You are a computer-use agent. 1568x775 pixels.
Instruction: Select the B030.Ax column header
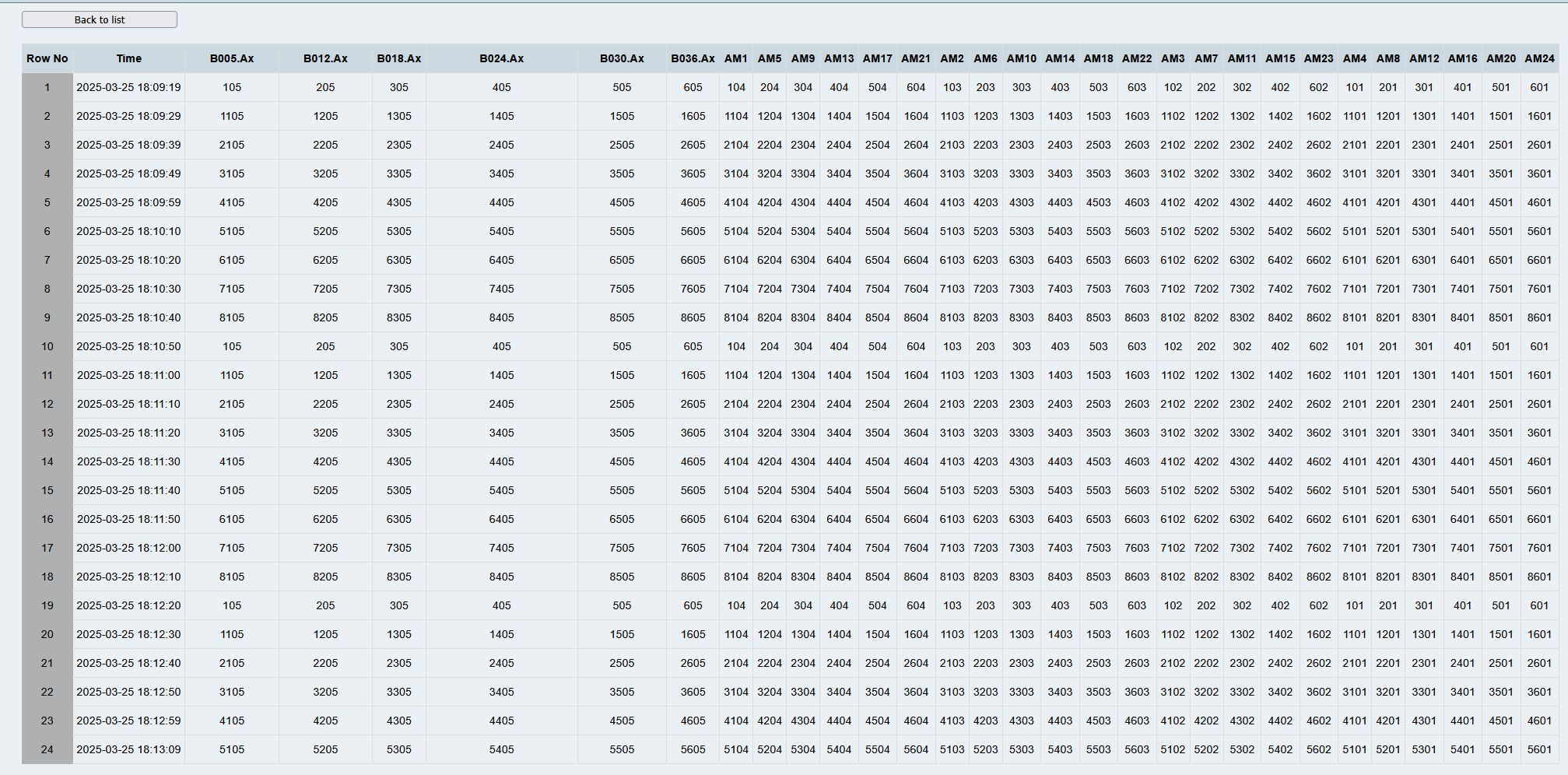pos(622,58)
